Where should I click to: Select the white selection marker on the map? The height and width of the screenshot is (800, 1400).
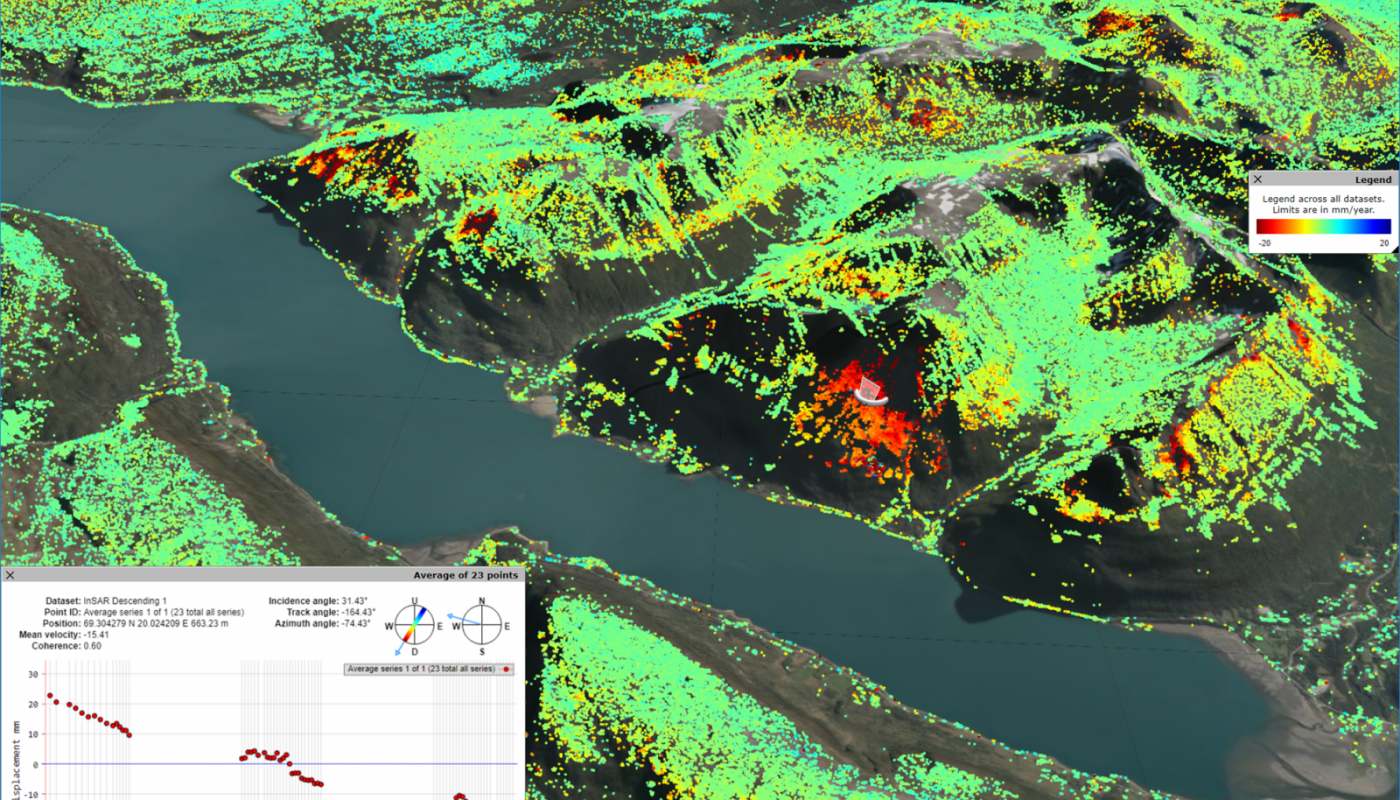click(871, 390)
